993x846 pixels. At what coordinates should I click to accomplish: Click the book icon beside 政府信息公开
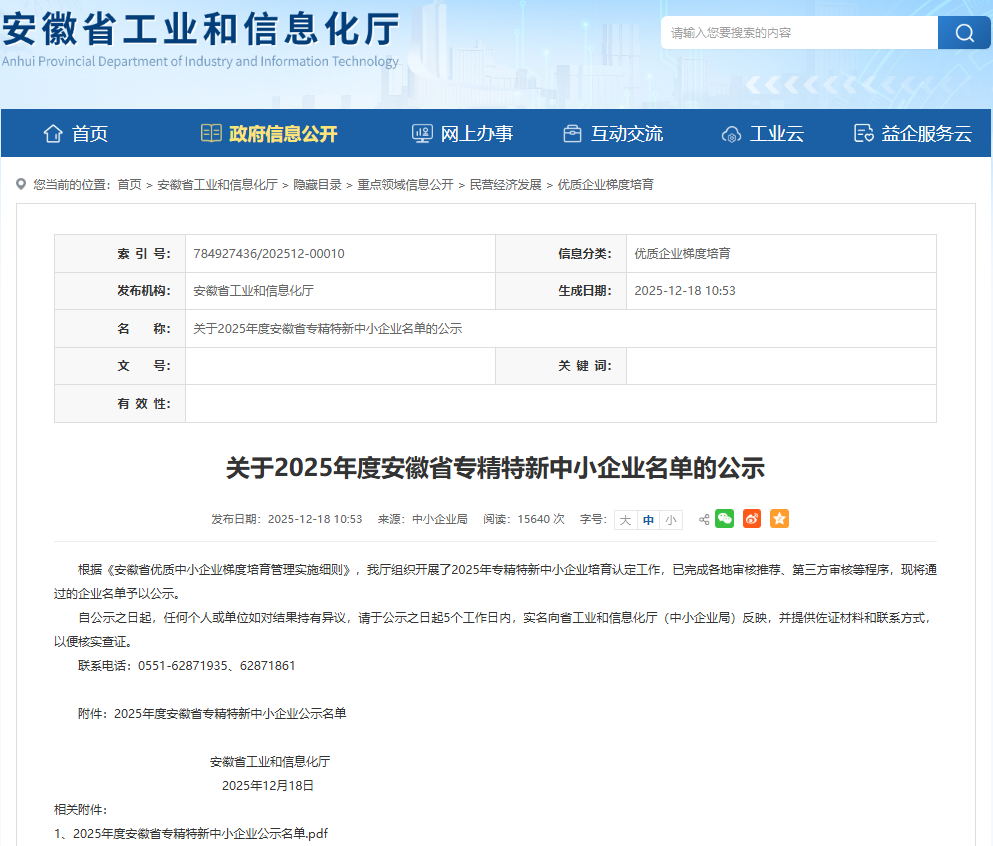click(211, 133)
